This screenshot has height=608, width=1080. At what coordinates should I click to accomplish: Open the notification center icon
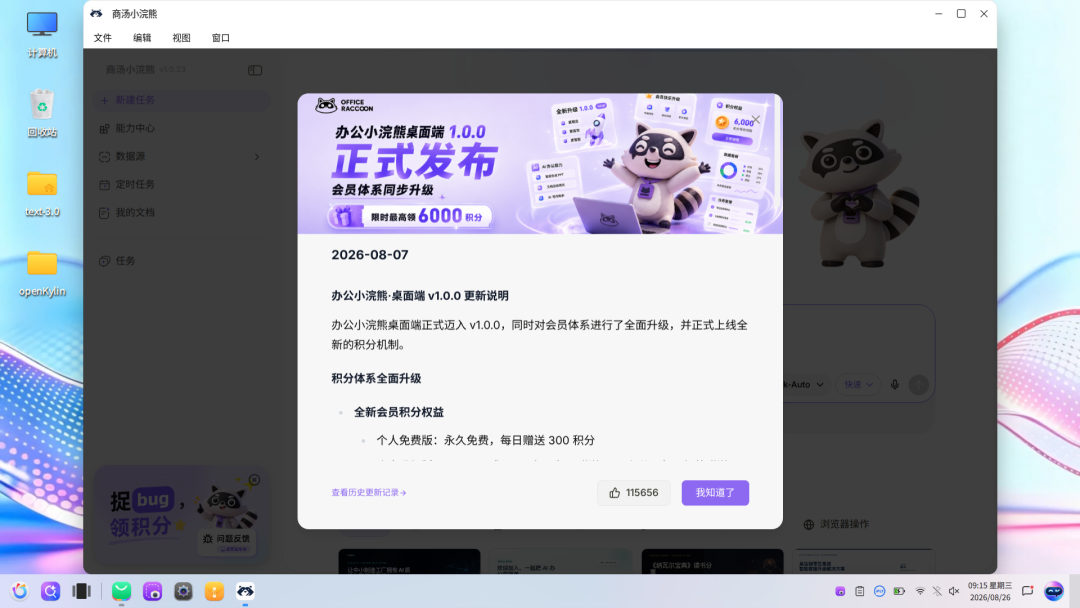point(1028,591)
